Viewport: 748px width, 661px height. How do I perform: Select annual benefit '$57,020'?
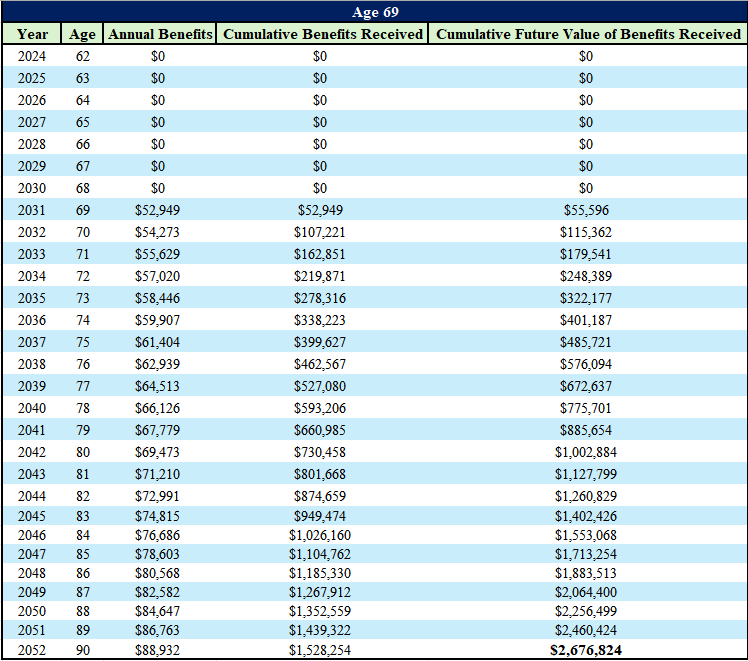tap(157, 276)
